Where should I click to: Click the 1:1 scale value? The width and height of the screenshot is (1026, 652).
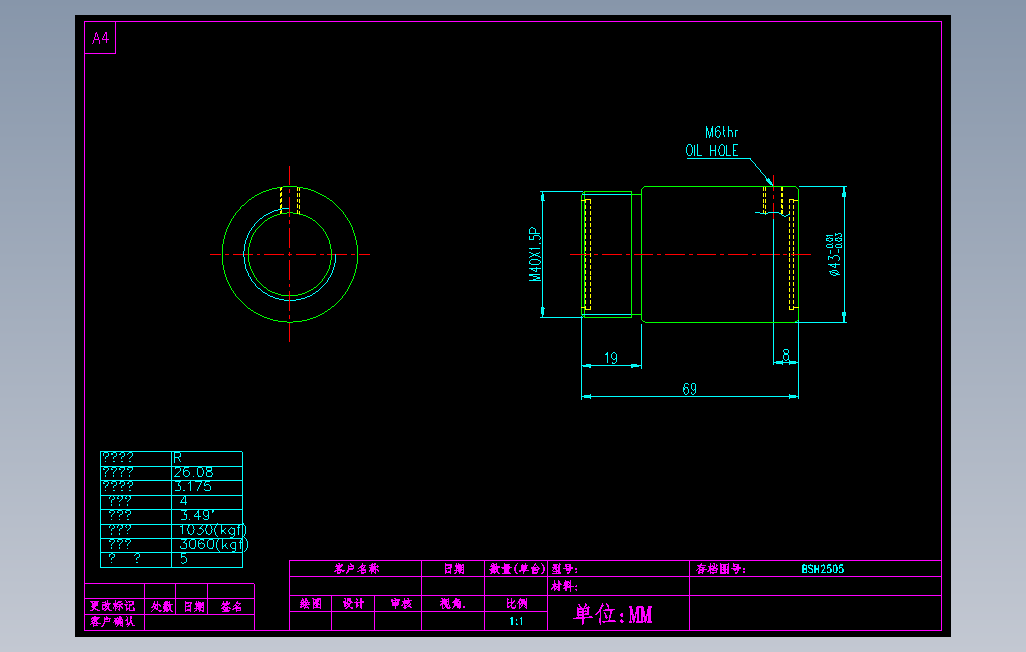(x=516, y=621)
